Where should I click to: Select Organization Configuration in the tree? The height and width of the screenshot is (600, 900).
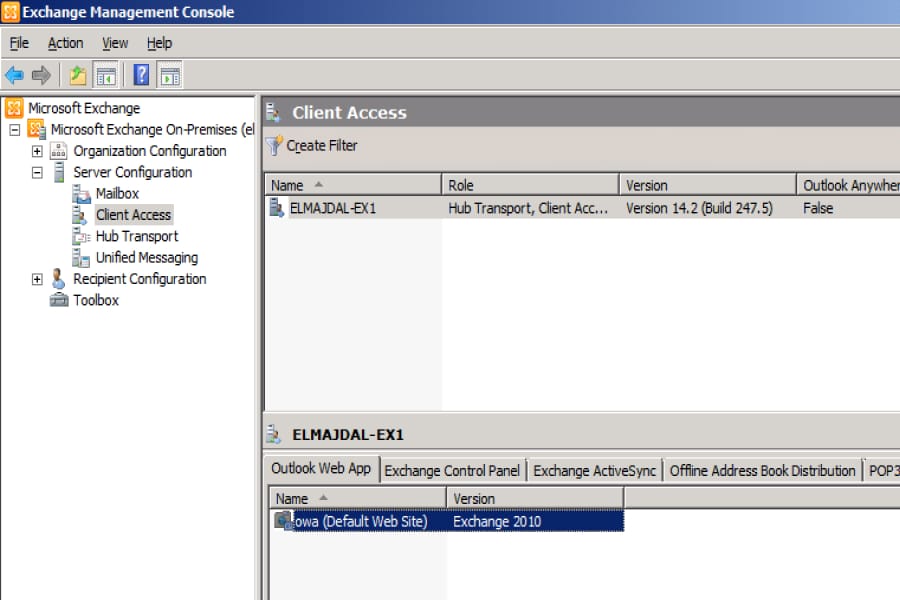tap(150, 151)
